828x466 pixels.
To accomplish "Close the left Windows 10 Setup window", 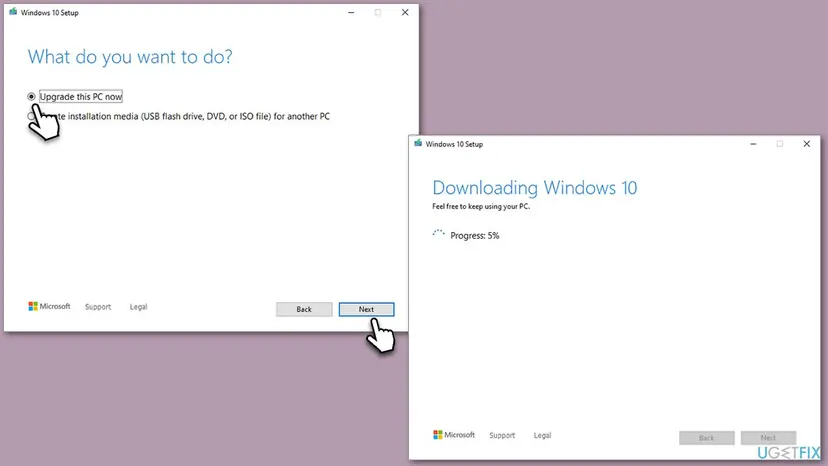I will coord(405,12).
